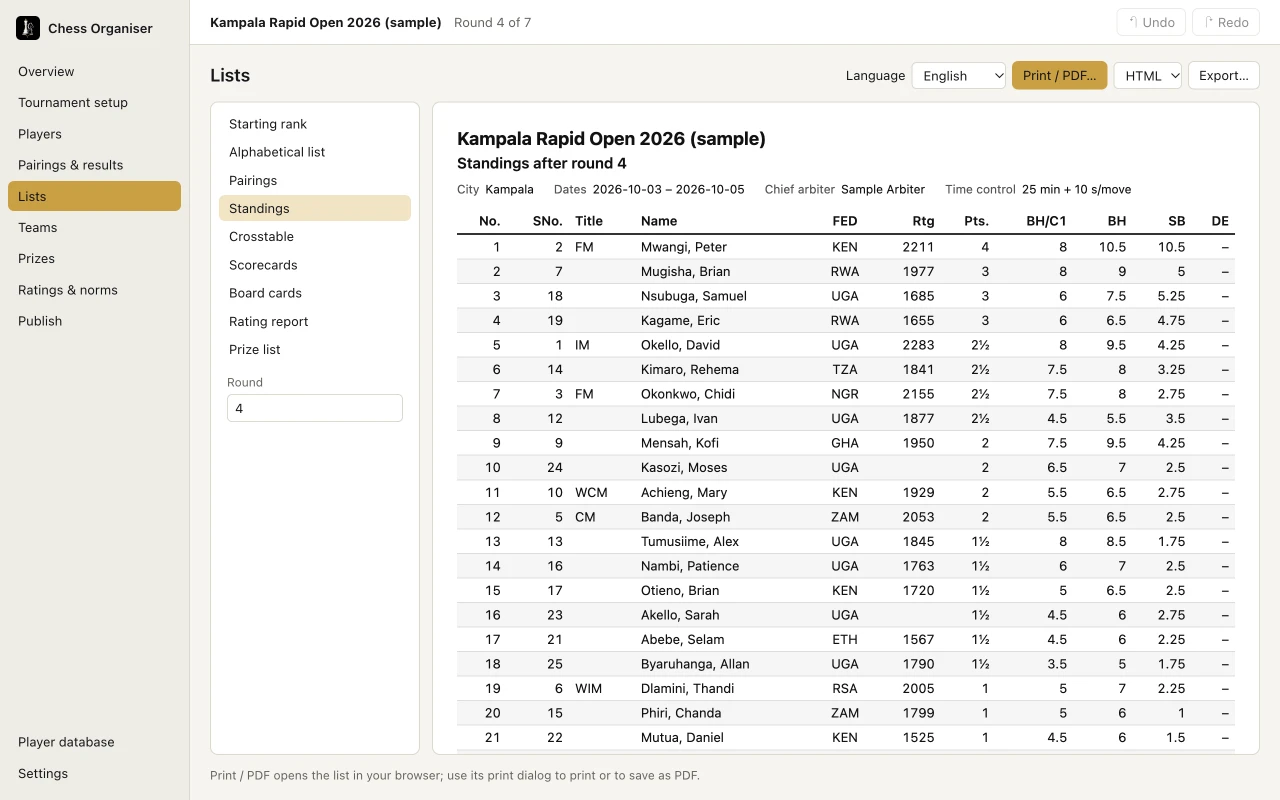
Task: Click the Pts. column header
Action: click(976, 221)
